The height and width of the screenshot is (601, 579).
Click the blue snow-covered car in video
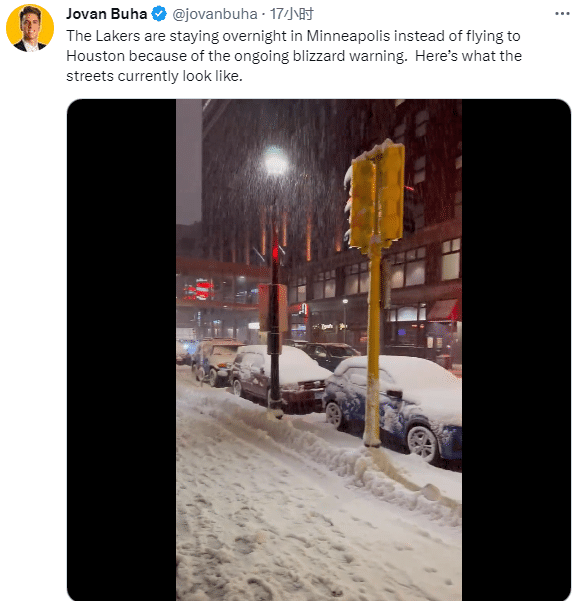394,408
